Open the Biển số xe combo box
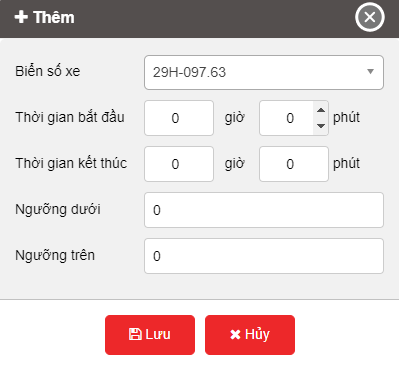The image size is (399, 365). [x=264, y=72]
